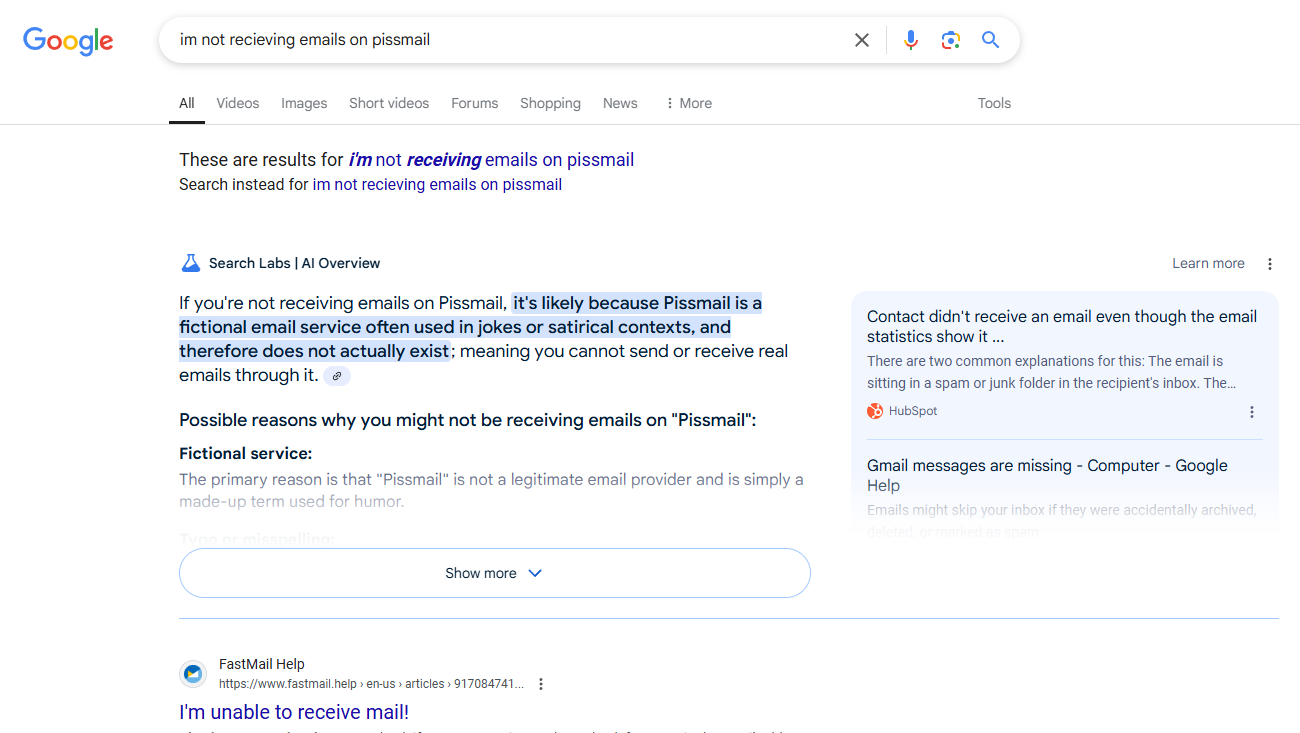Click the highlighted AI Overview answer text

pyautogui.click(x=470, y=327)
